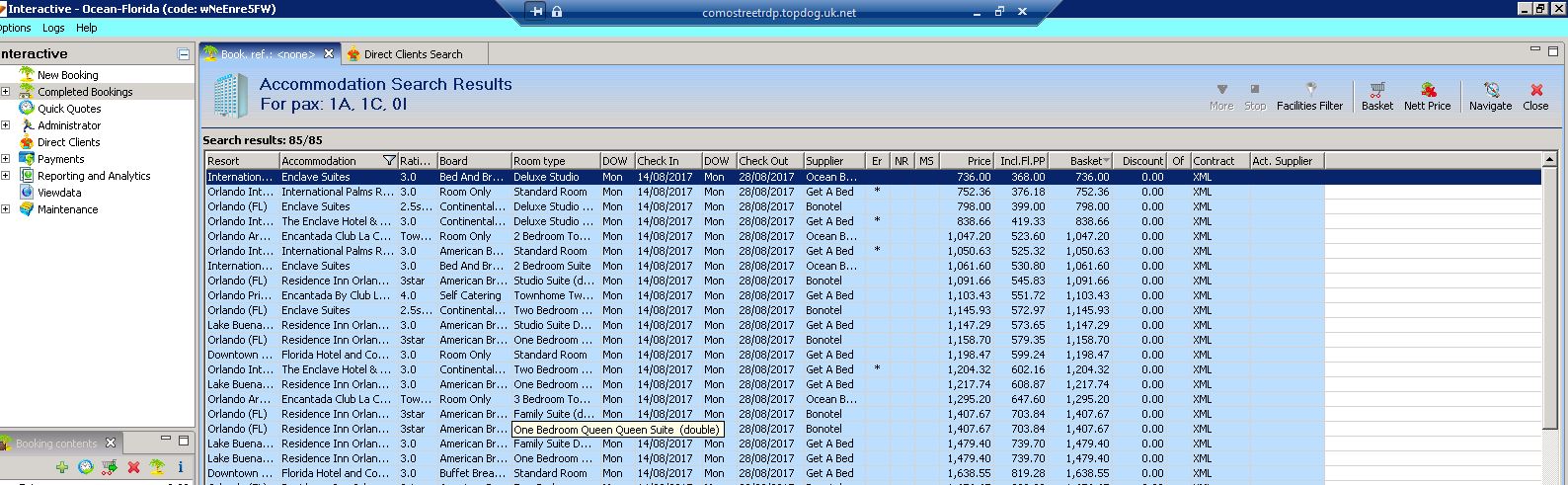
Task: Click the green plus icon in Booking contents
Action: [62, 467]
